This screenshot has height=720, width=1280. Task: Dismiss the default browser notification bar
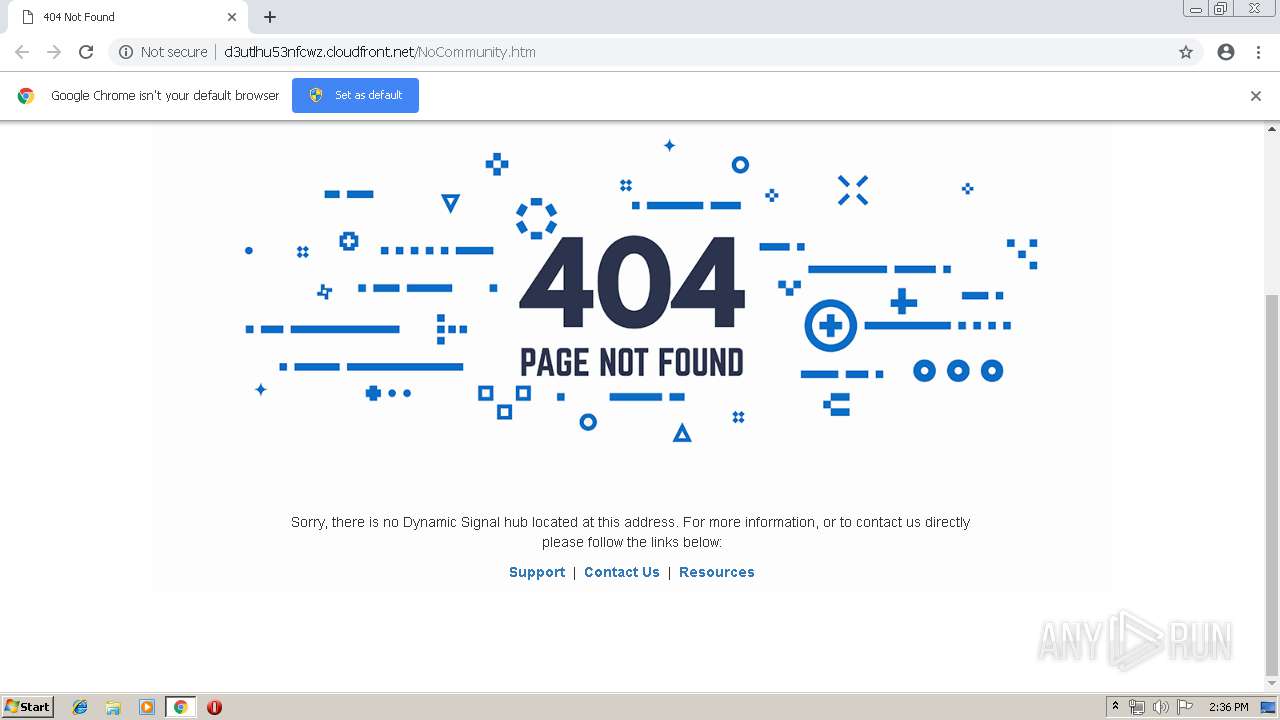pyautogui.click(x=1256, y=96)
